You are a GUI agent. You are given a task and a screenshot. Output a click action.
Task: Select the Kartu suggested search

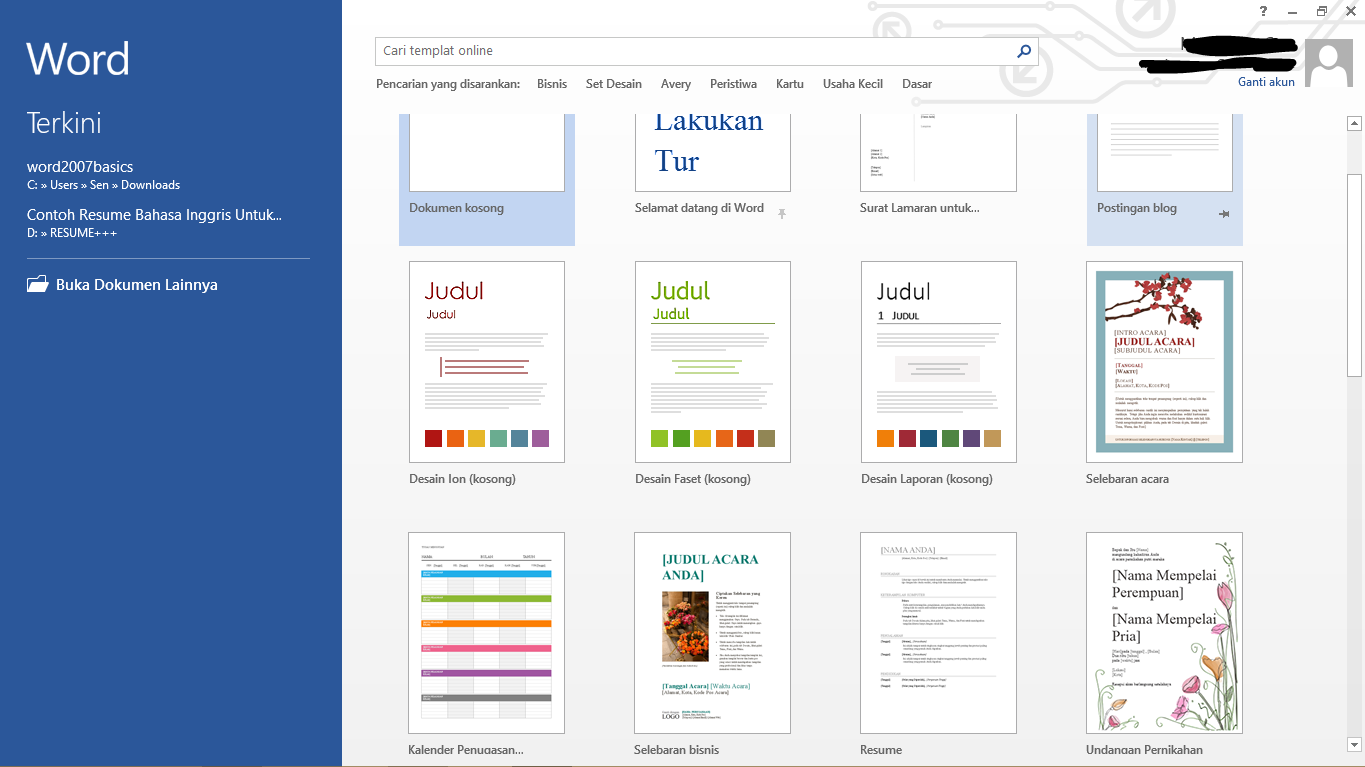pos(790,84)
